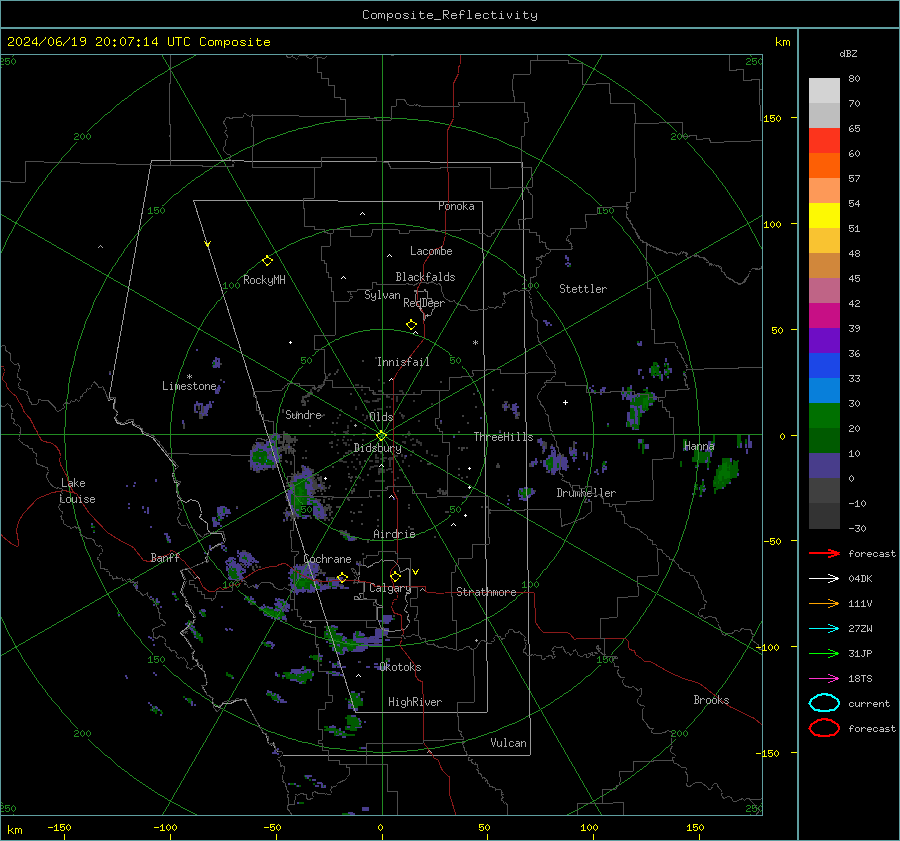Screen dimensions: 900x841
Task: Click the indigo 0–10 dBZ swatch
Action: (824, 466)
